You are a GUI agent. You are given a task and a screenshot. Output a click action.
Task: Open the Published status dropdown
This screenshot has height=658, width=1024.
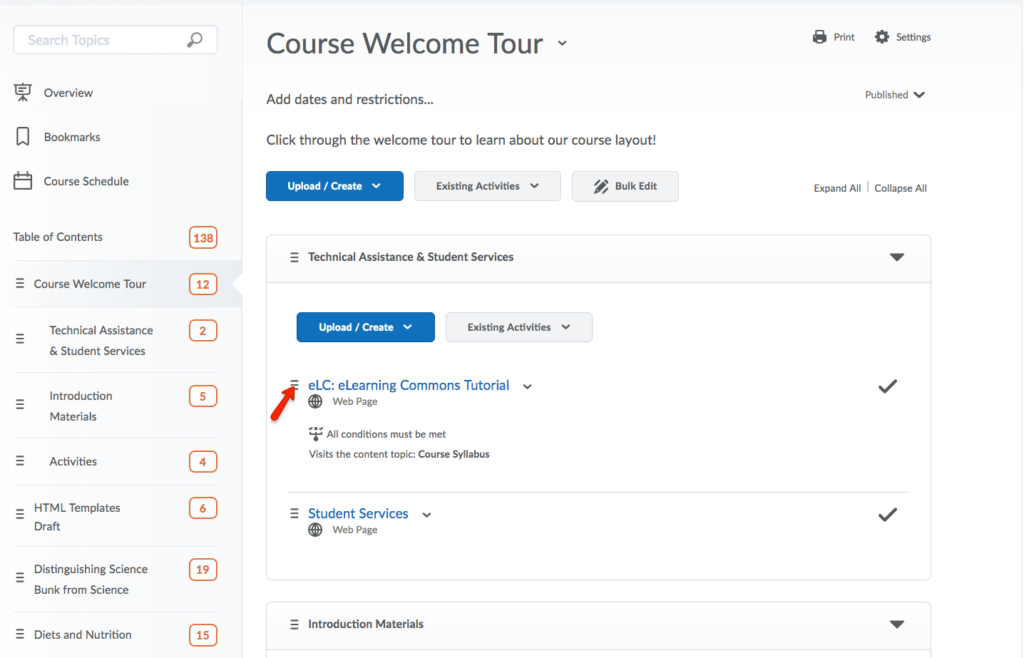pos(895,95)
